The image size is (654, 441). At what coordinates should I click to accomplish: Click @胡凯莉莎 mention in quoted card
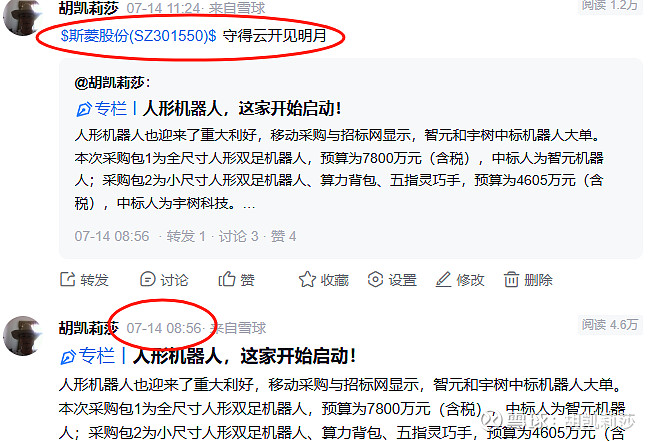pyautogui.click(x=112, y=83)
